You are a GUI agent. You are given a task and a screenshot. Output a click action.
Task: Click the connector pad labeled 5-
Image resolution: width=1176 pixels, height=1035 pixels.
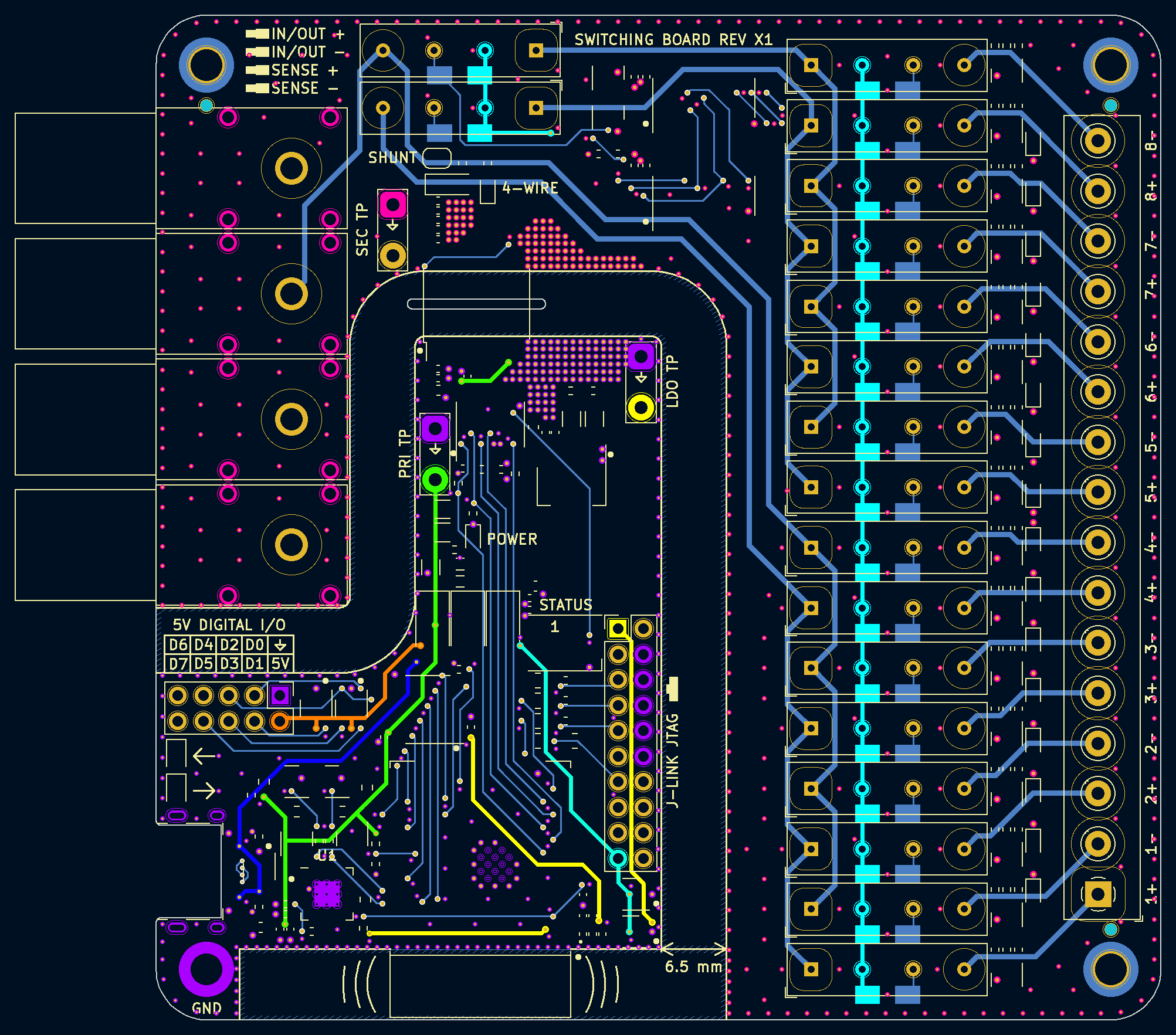[1098, 442]
